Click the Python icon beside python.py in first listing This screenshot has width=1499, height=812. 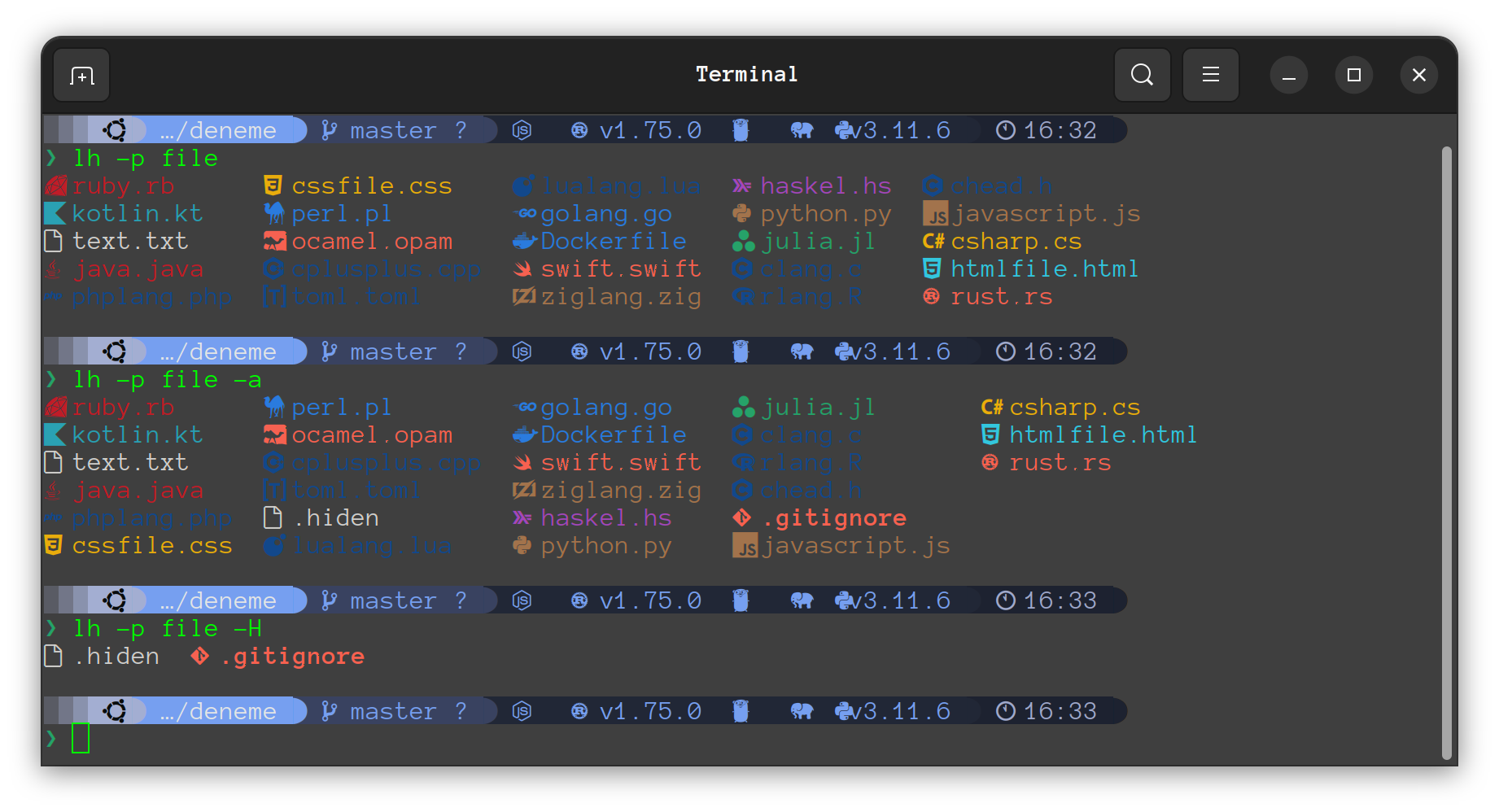point(741,213)
